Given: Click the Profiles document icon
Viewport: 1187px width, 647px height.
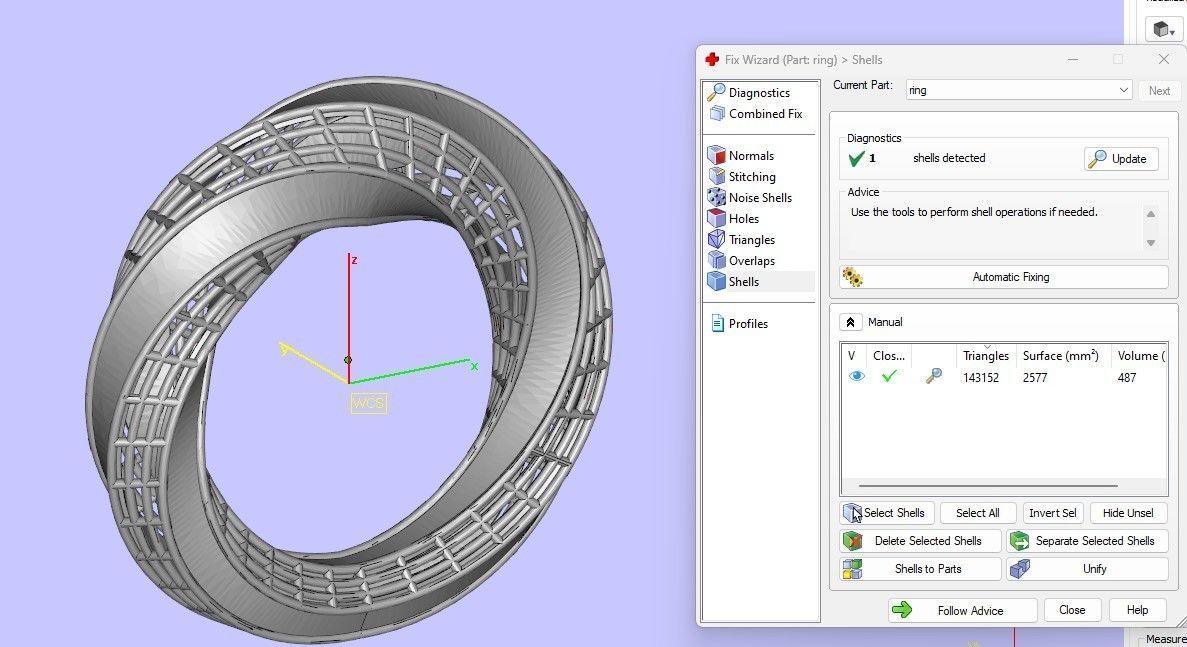Looking at the screenshot, I should pos(718,323).
